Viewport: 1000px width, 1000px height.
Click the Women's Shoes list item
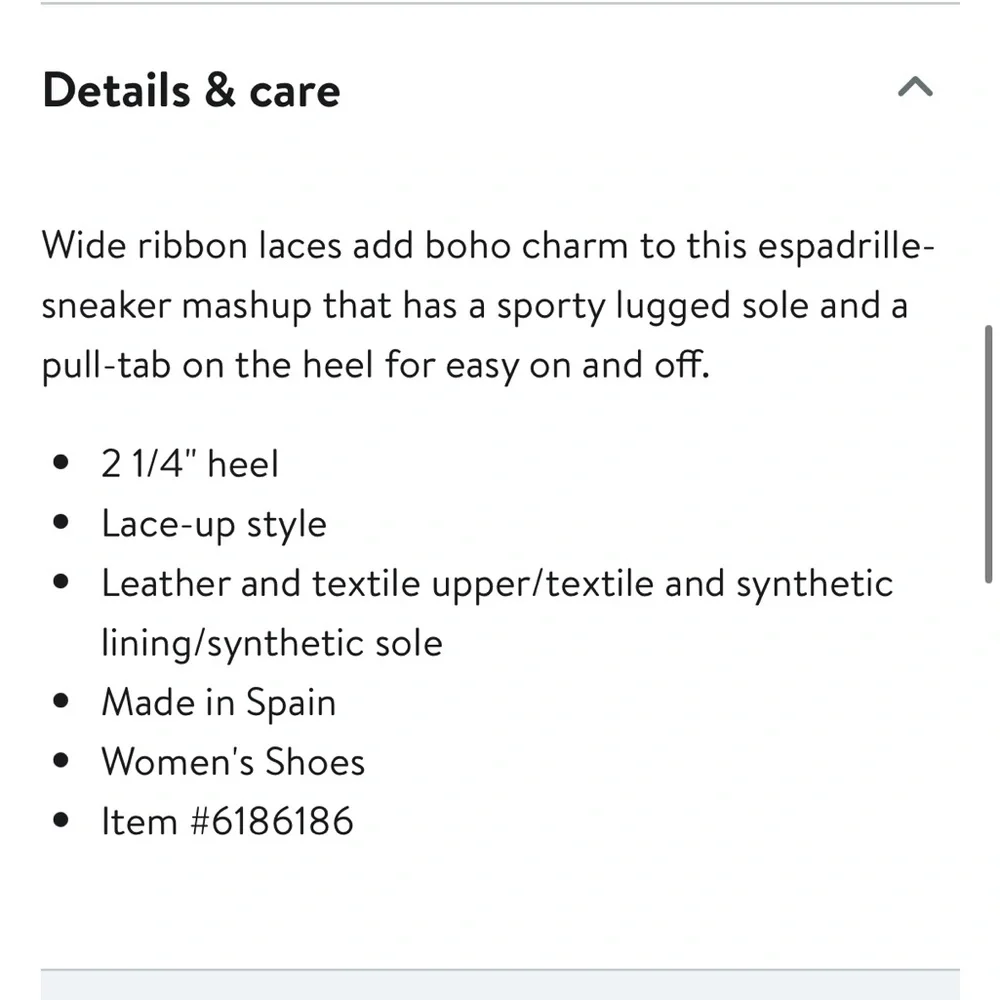point(233,762)
